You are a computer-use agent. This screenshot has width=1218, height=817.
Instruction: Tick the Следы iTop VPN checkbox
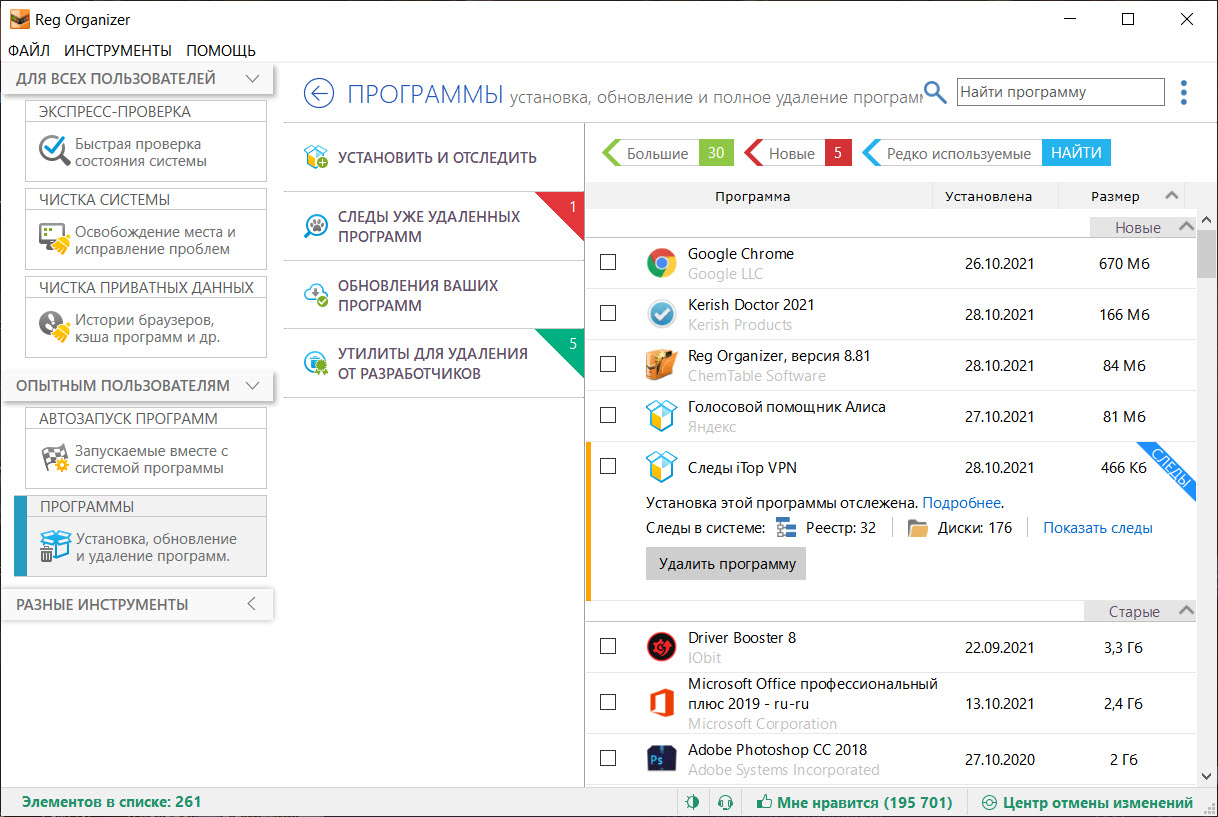tap(608, 466)
